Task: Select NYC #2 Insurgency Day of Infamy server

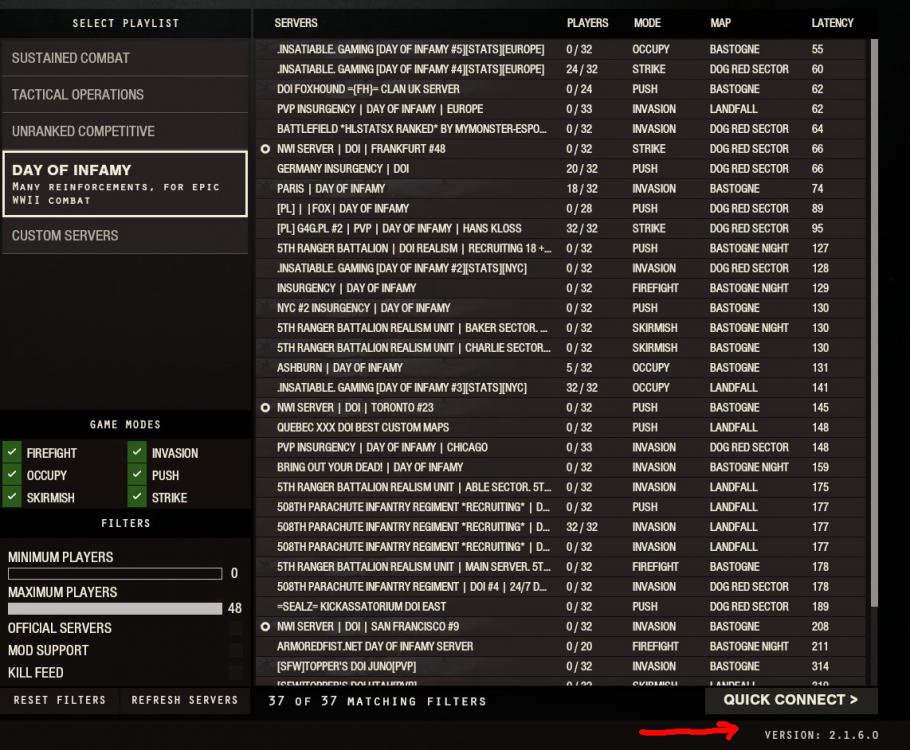Action: [560, 308]
